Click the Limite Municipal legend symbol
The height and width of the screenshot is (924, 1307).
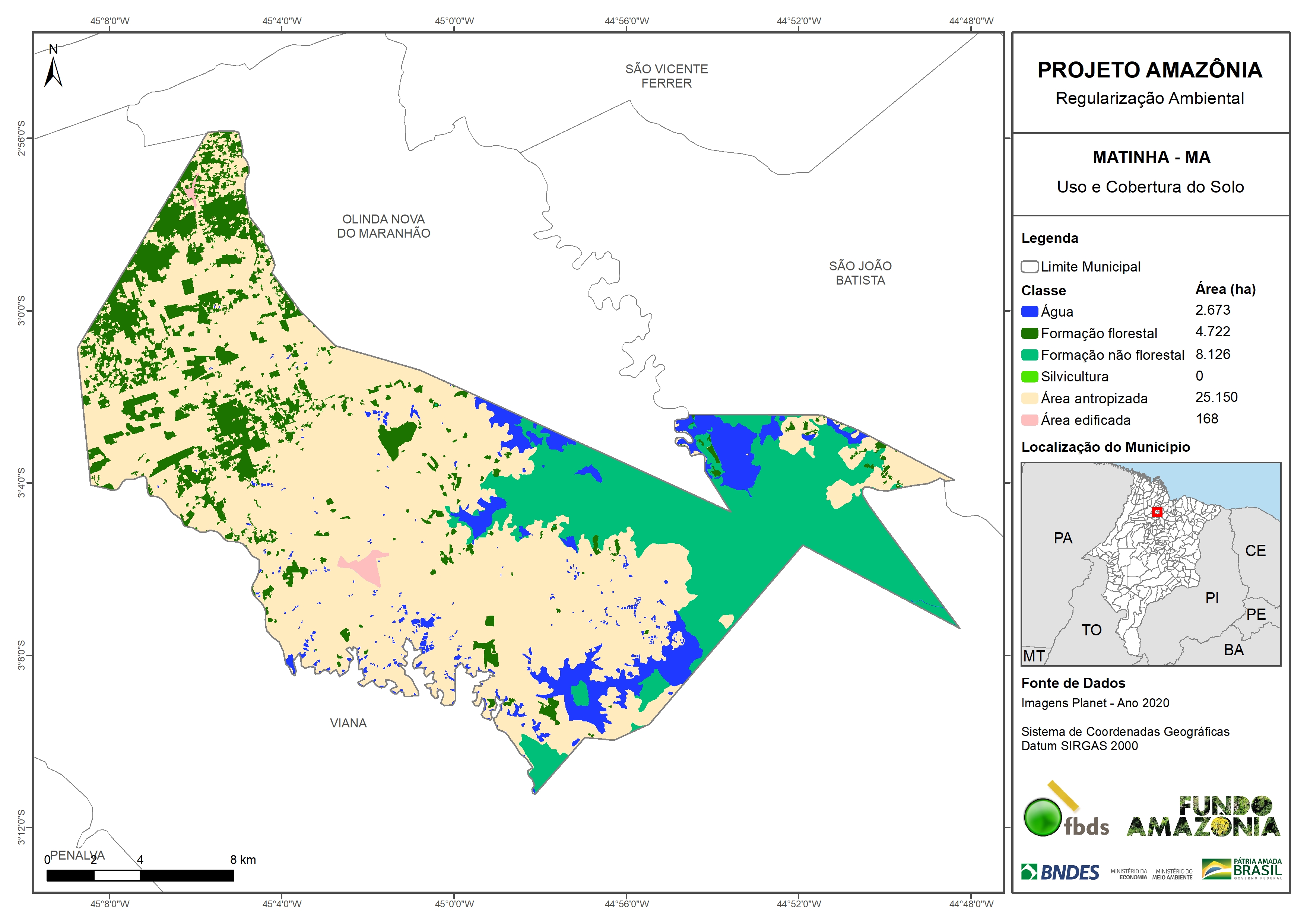tap(1029, 266)
